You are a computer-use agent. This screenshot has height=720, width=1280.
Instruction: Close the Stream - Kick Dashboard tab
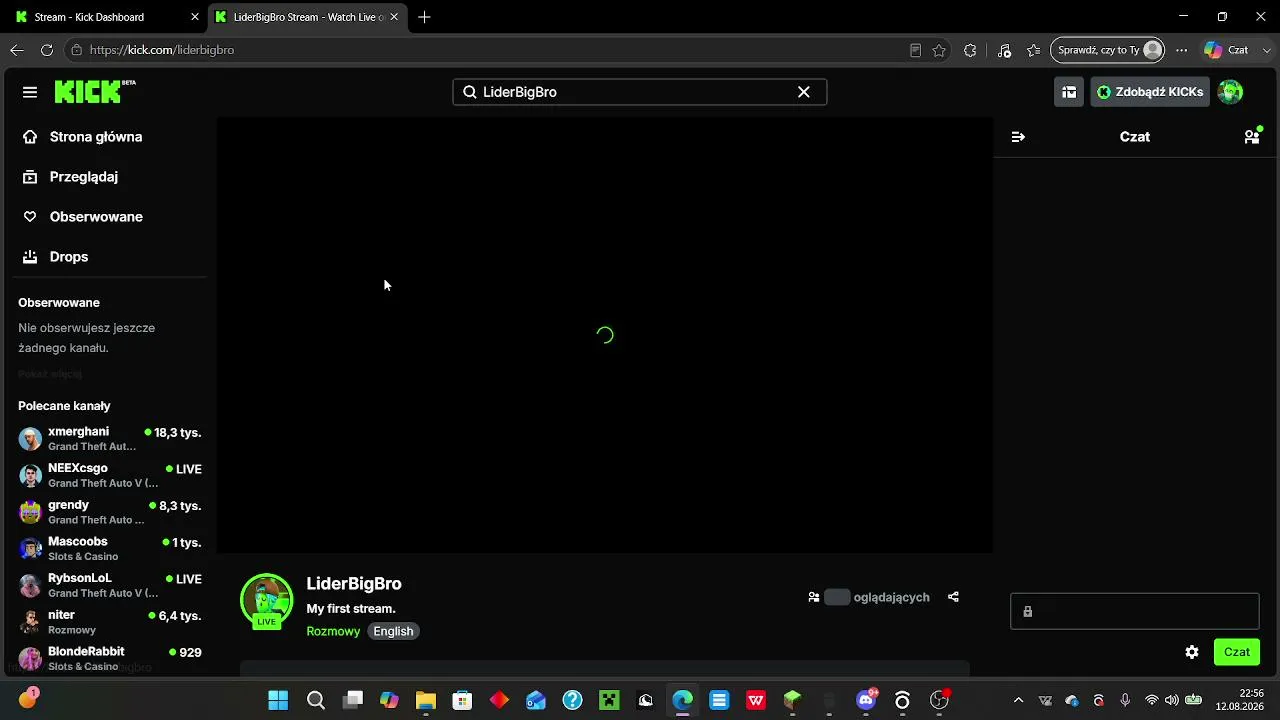[195, 17]
